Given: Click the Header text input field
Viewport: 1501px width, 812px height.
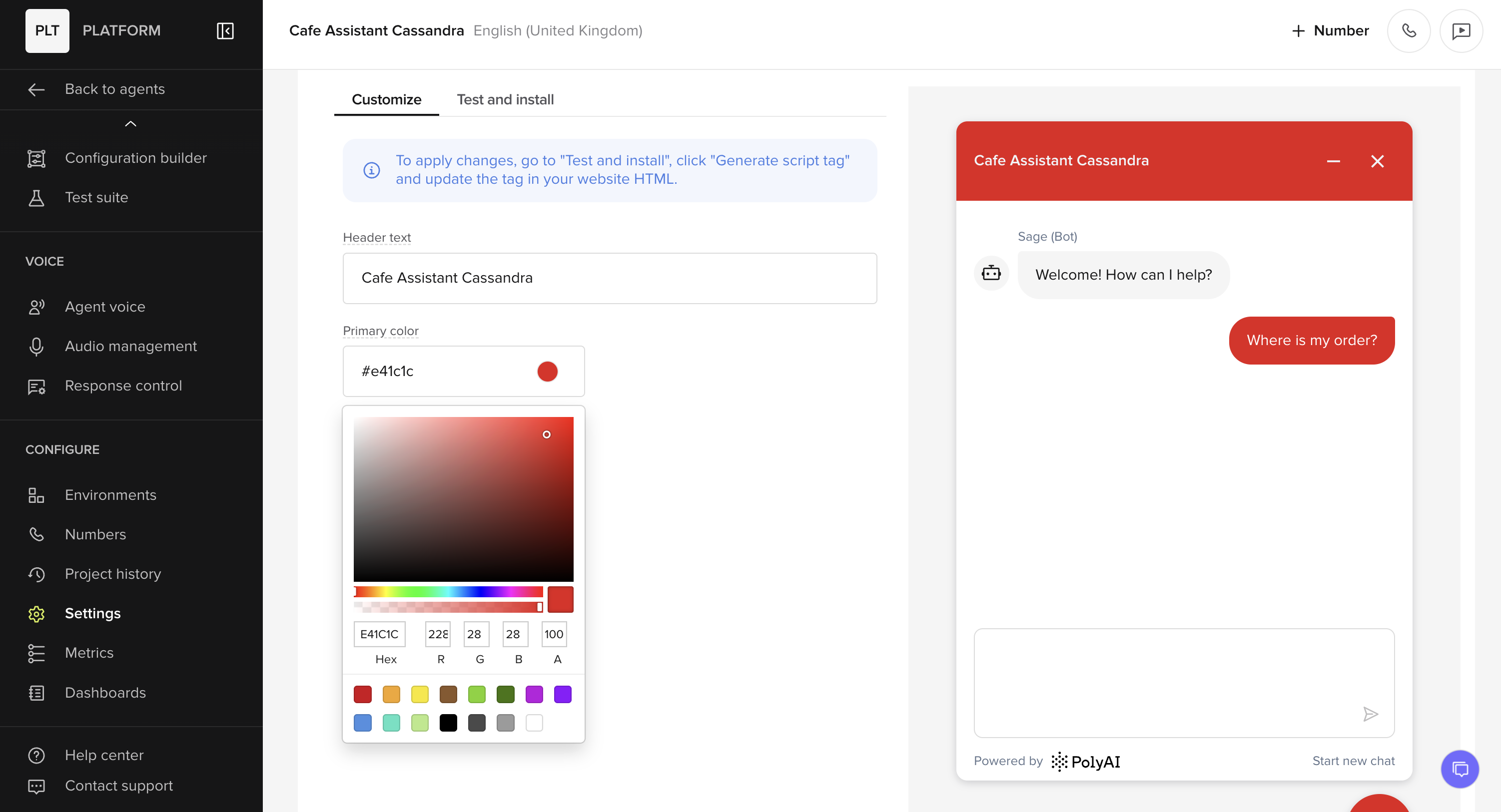Looking at the screenshot, I should pyautogui.click(x=610, y=278).
